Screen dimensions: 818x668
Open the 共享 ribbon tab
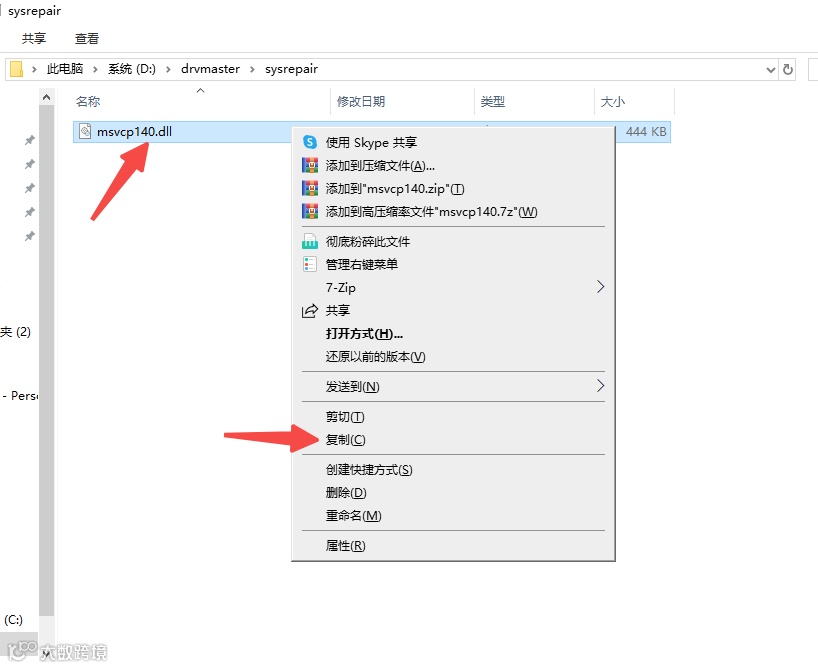[x=34, y=38]
